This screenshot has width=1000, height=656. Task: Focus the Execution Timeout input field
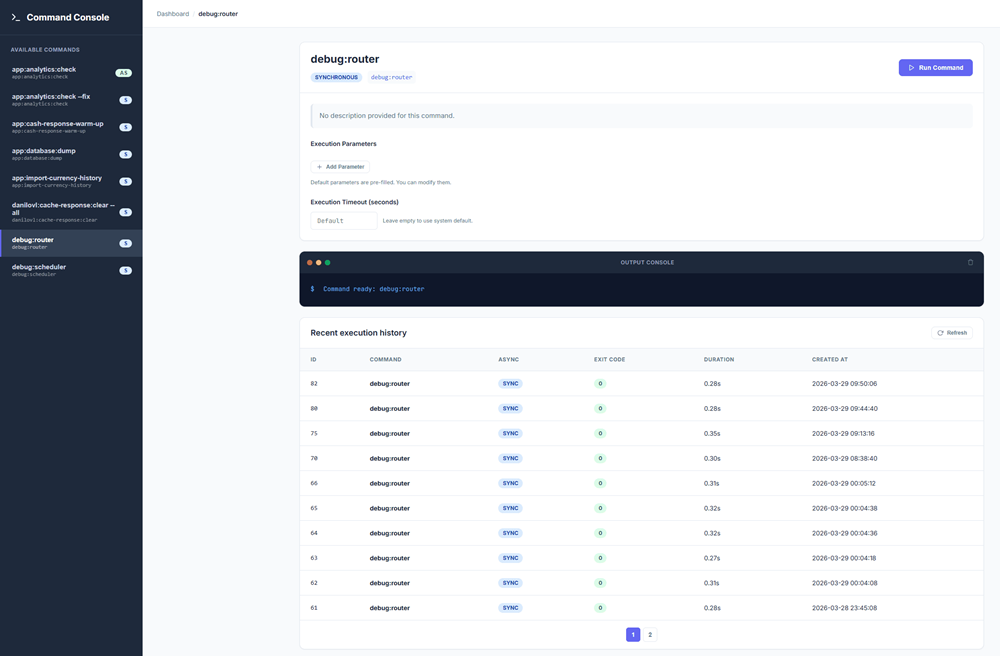point(344,221)
